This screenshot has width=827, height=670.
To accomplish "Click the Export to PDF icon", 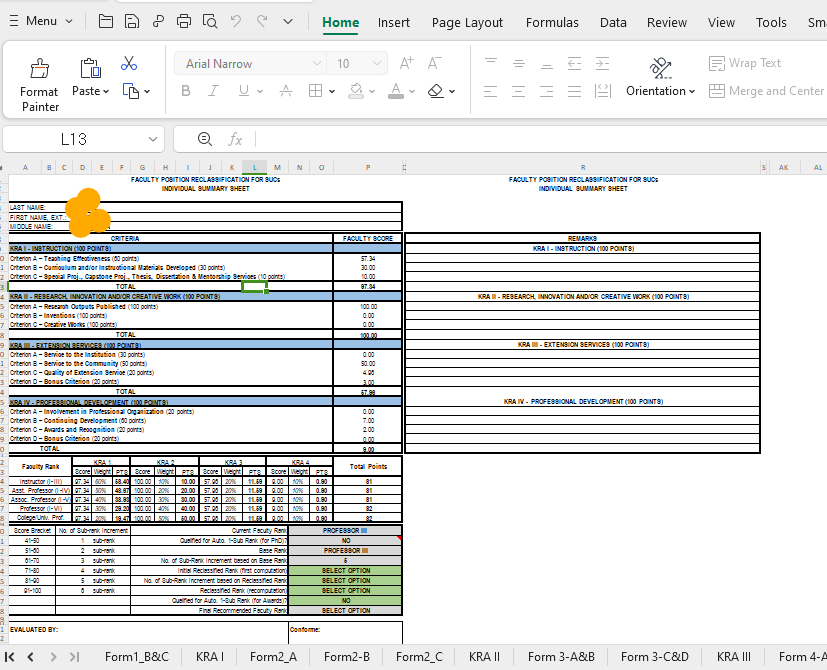I will tap(158, 22).
